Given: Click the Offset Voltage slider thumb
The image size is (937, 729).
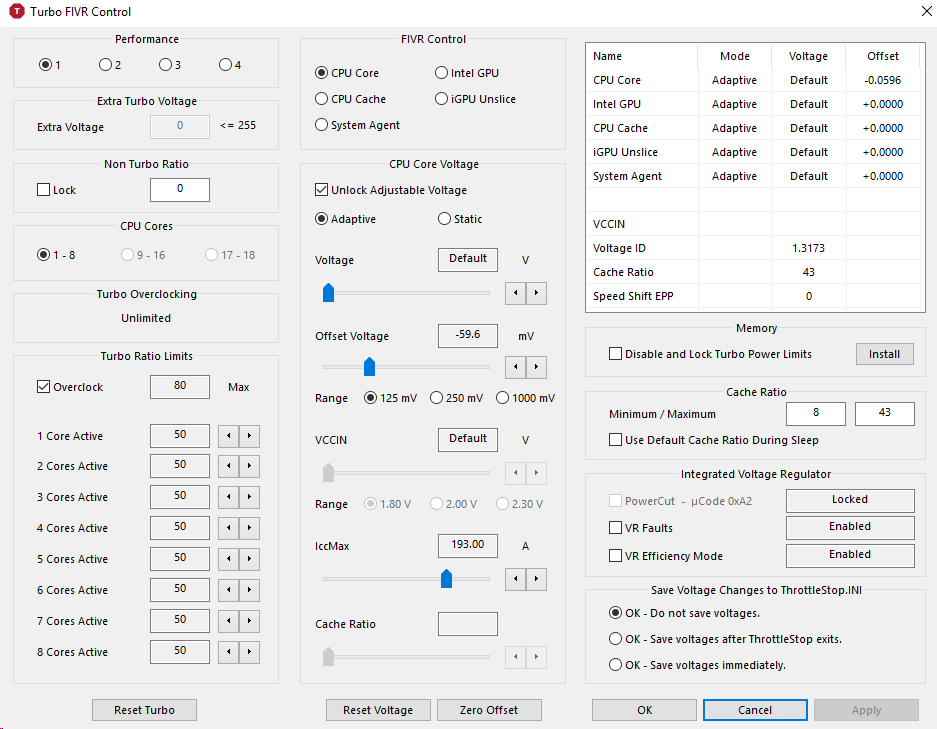Looking at the screenshot, I should [369, 366].
